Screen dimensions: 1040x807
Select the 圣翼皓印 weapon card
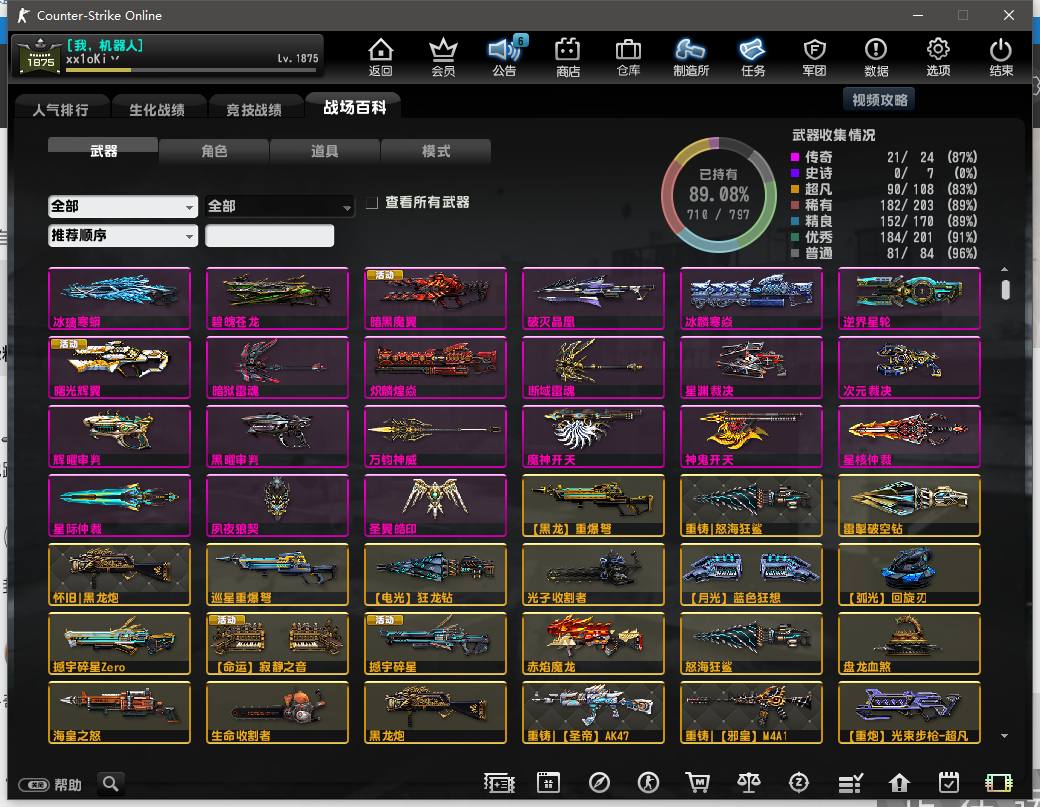click(x=435, y=505)
